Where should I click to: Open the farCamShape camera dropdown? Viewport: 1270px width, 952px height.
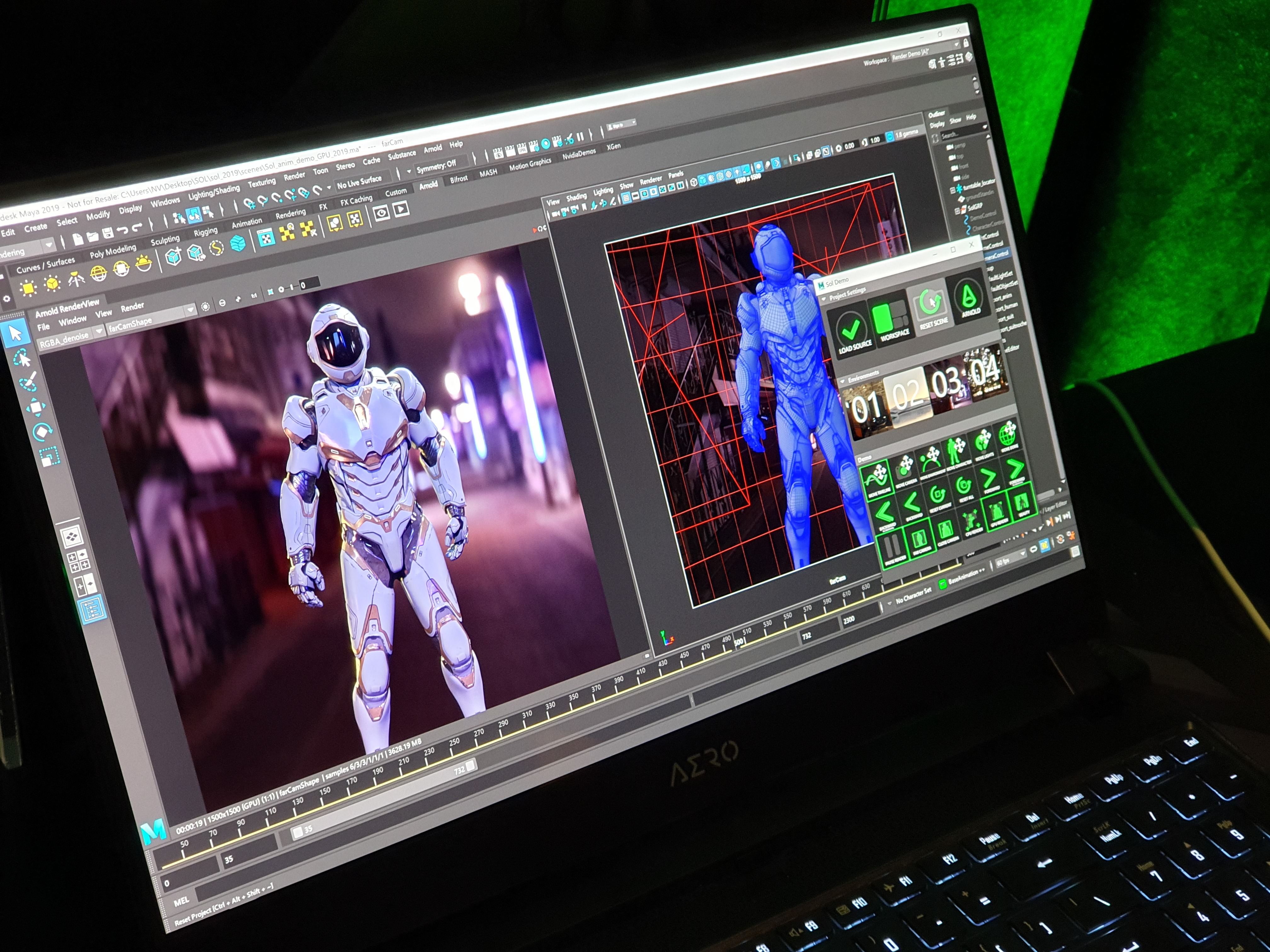click(190, 310)
